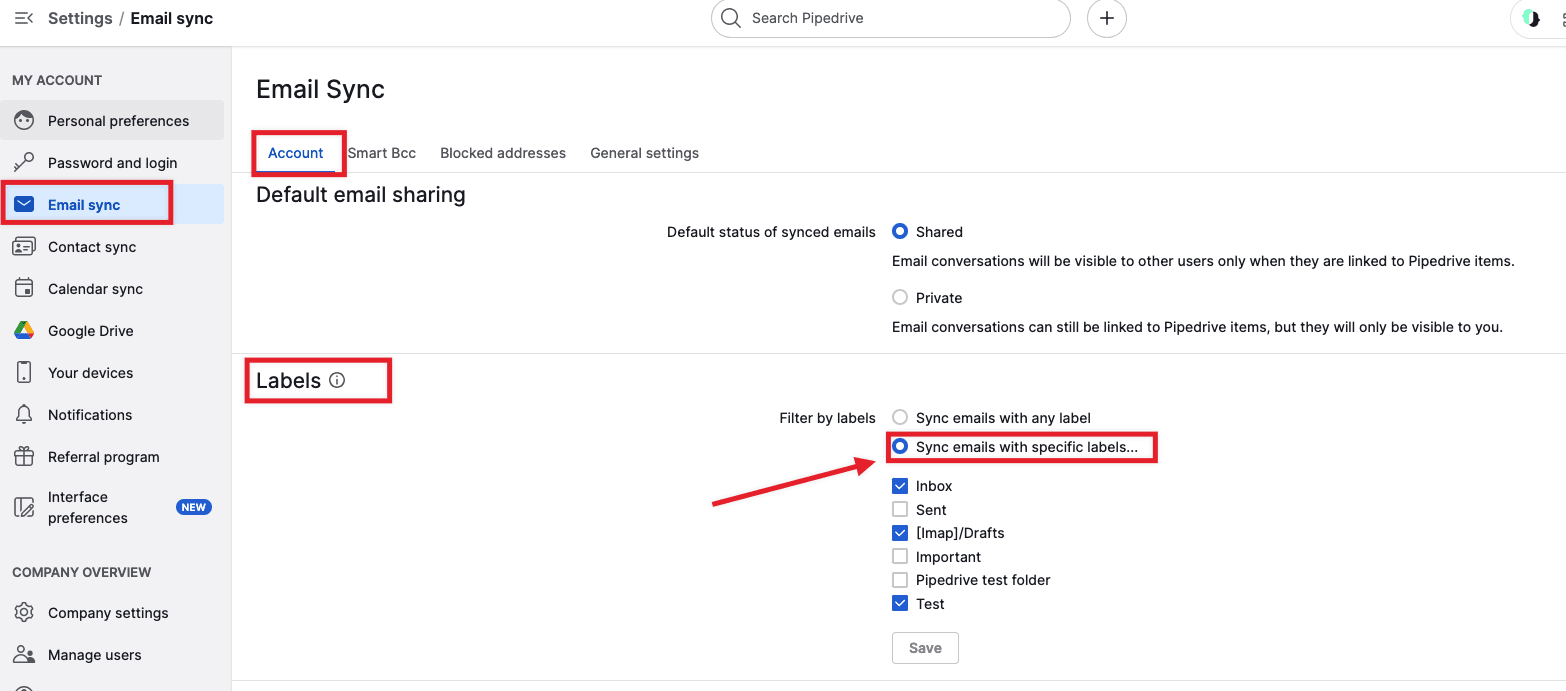The height and width of the screenshot is (691, 1566).
Task: Select the Private radio button
Action: (900, 298)
